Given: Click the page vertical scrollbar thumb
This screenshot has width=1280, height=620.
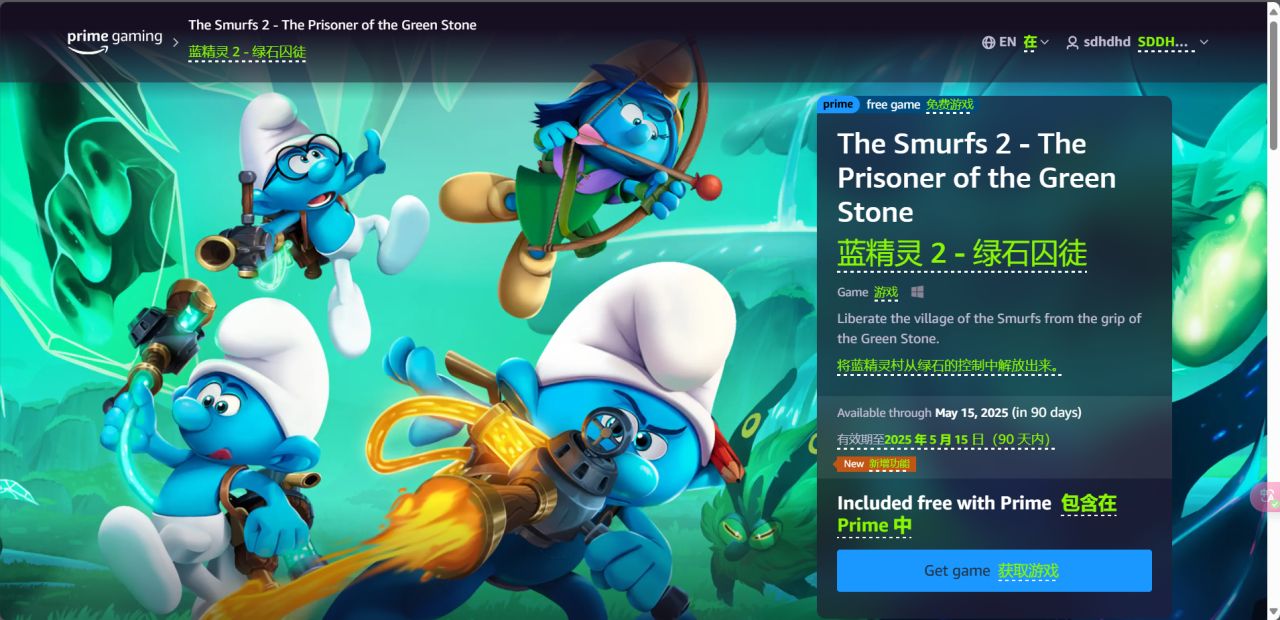Looking at the screenshot, I should tap(1273, 84).
